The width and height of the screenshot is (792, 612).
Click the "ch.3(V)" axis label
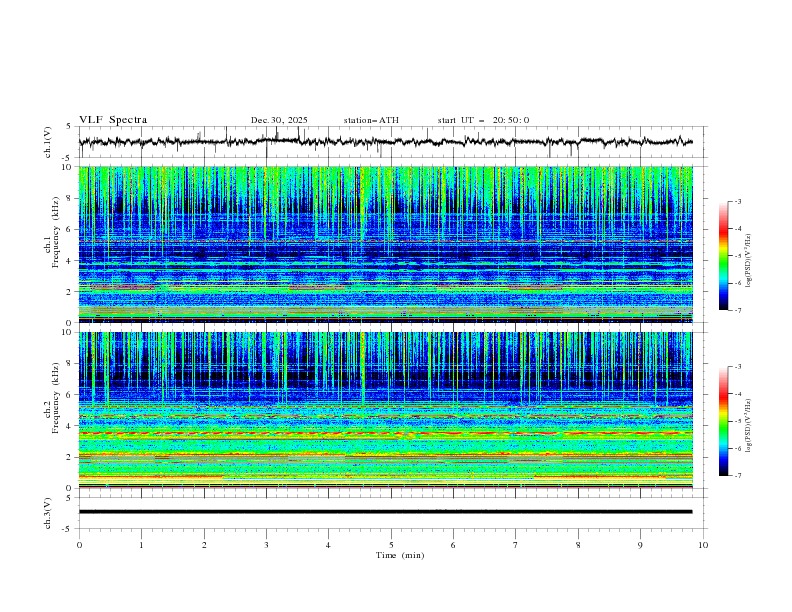tap(48, 513)
